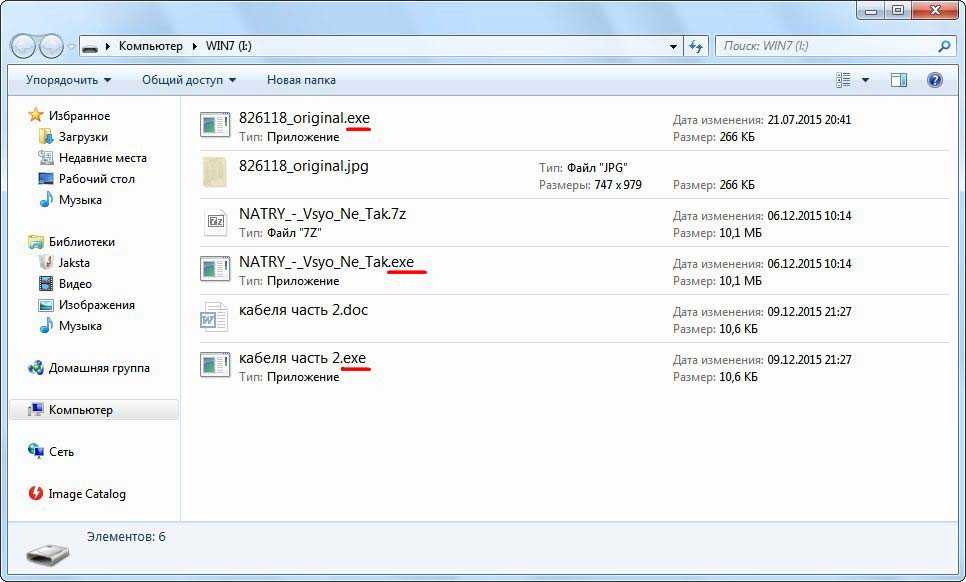Expand arrow between Компьютер and WIN7
The width and height of the screenshot is (966, 582).
(x=194, y=46)
